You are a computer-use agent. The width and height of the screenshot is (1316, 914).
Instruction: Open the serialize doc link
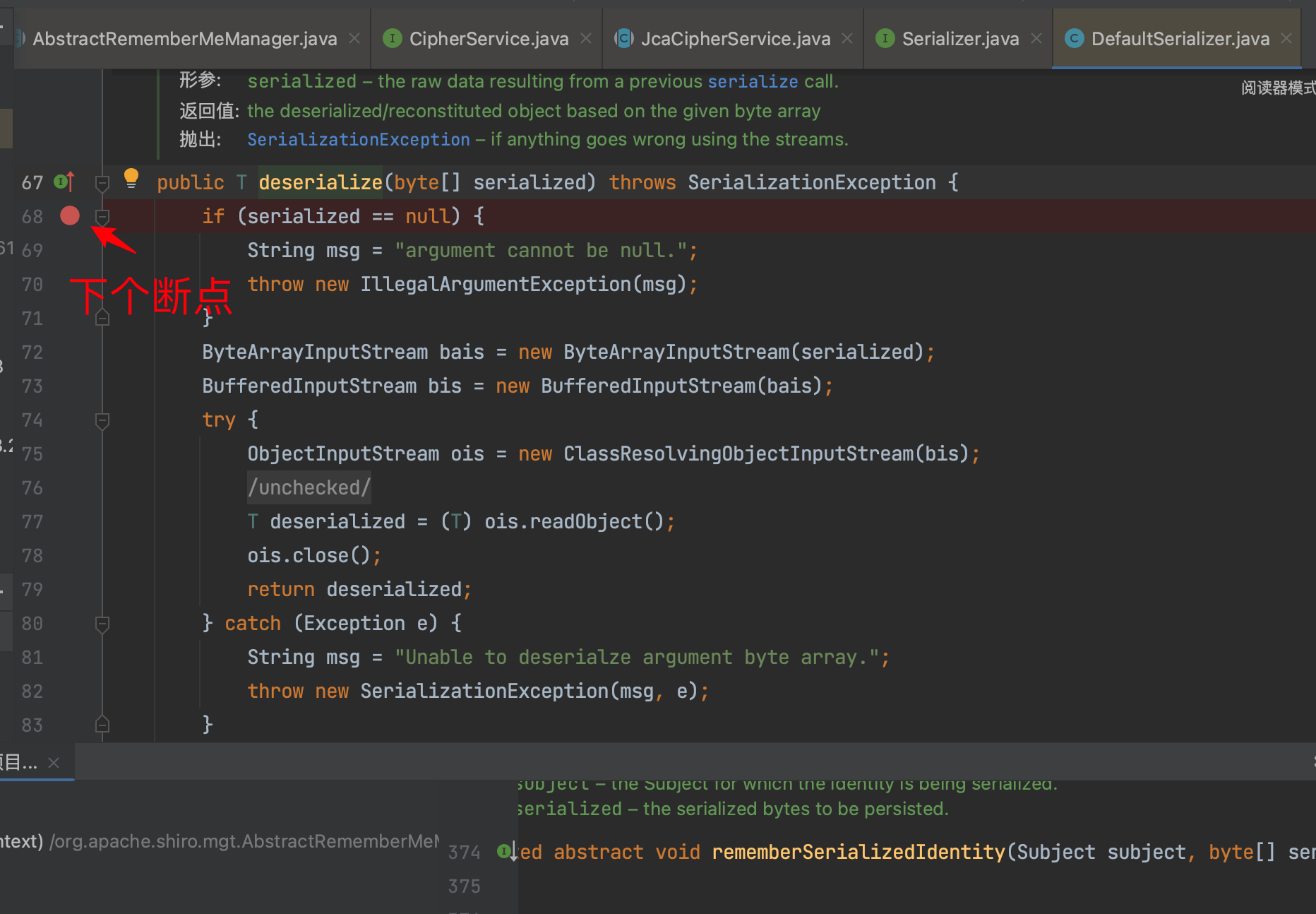coord(753,82)
